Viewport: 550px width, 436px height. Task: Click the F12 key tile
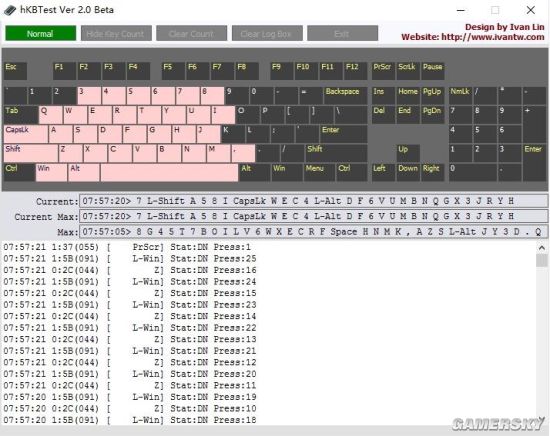point(356,71)
